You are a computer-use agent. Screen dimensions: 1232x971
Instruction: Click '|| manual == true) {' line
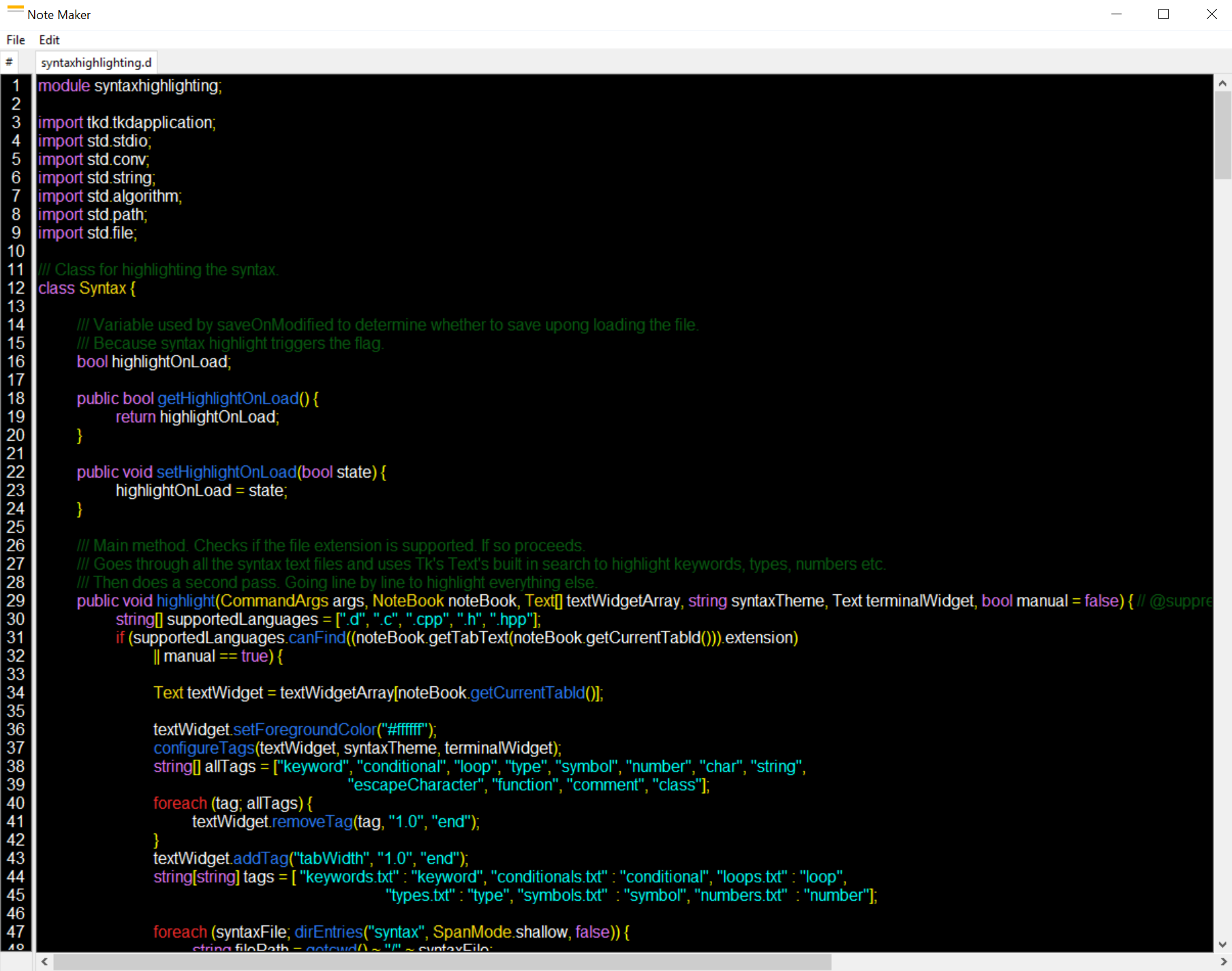218,656
